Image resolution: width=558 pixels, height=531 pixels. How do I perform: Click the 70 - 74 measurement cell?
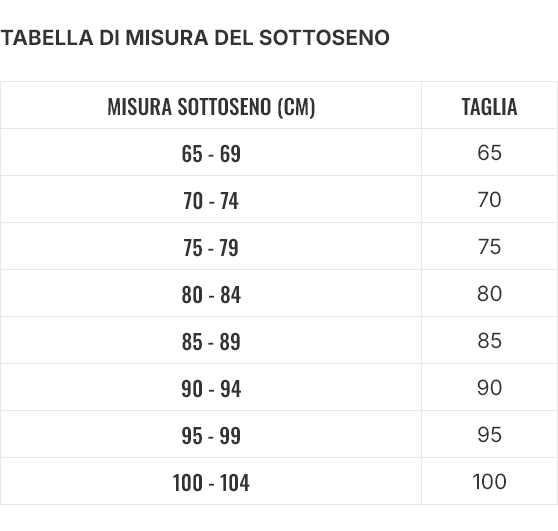click(x=211, y=199)
